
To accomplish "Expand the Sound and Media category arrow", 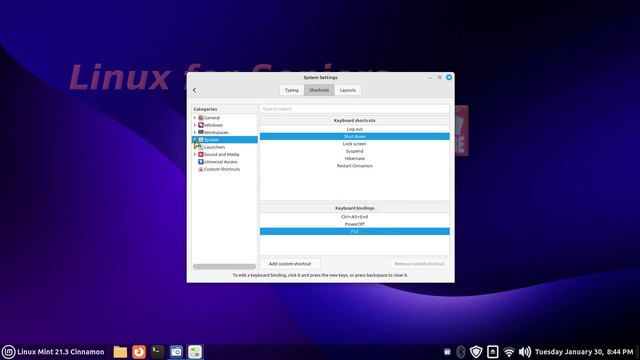I will [x=195, y=154].
